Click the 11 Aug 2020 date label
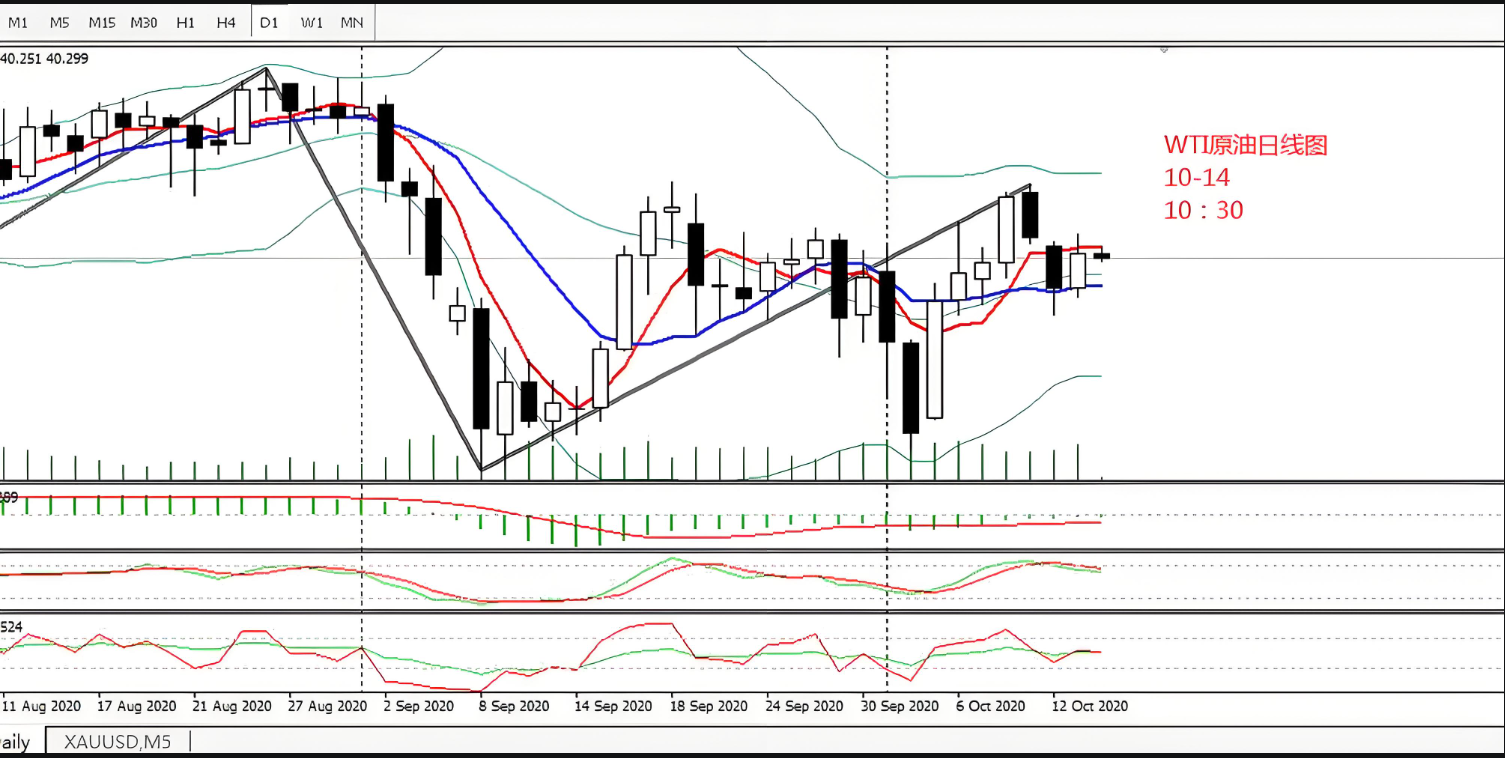1505x758 pixels. 40,706
